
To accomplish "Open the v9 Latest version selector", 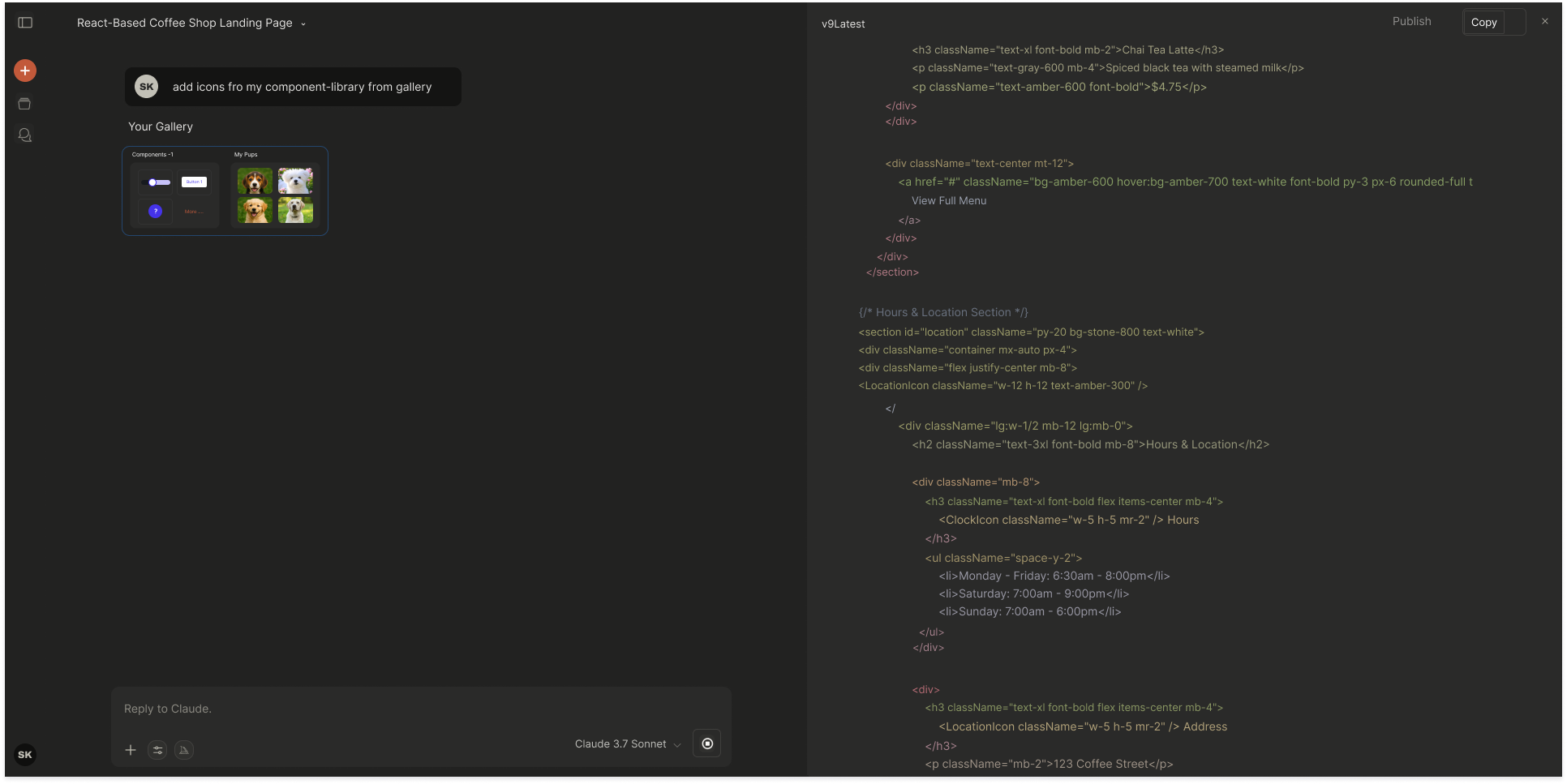I will coord(844,24).
